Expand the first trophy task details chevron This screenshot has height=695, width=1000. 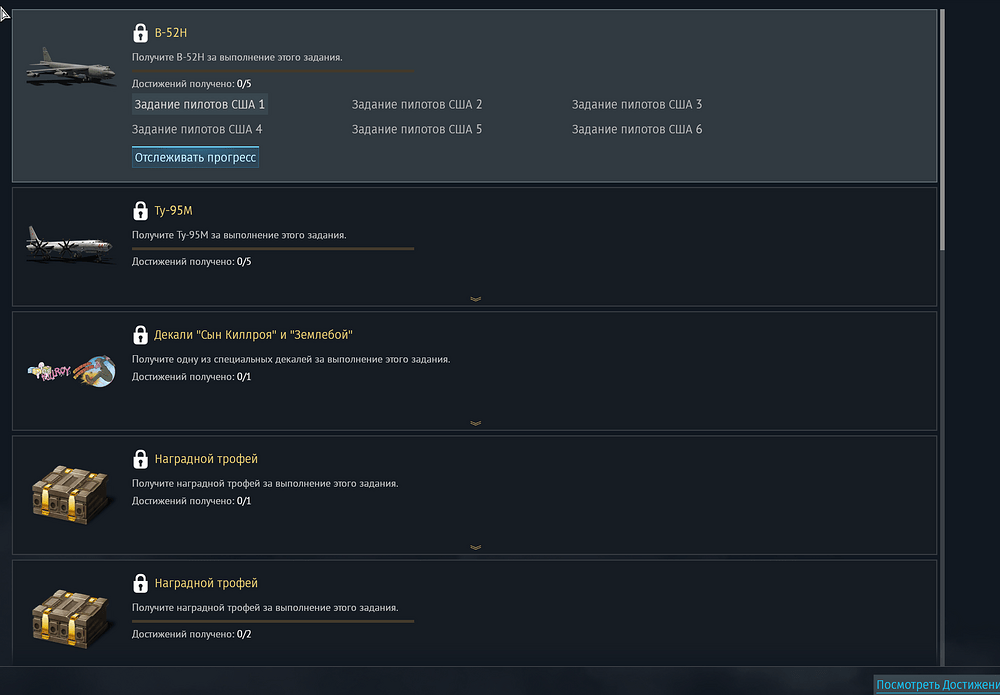(x=475, y=547)
